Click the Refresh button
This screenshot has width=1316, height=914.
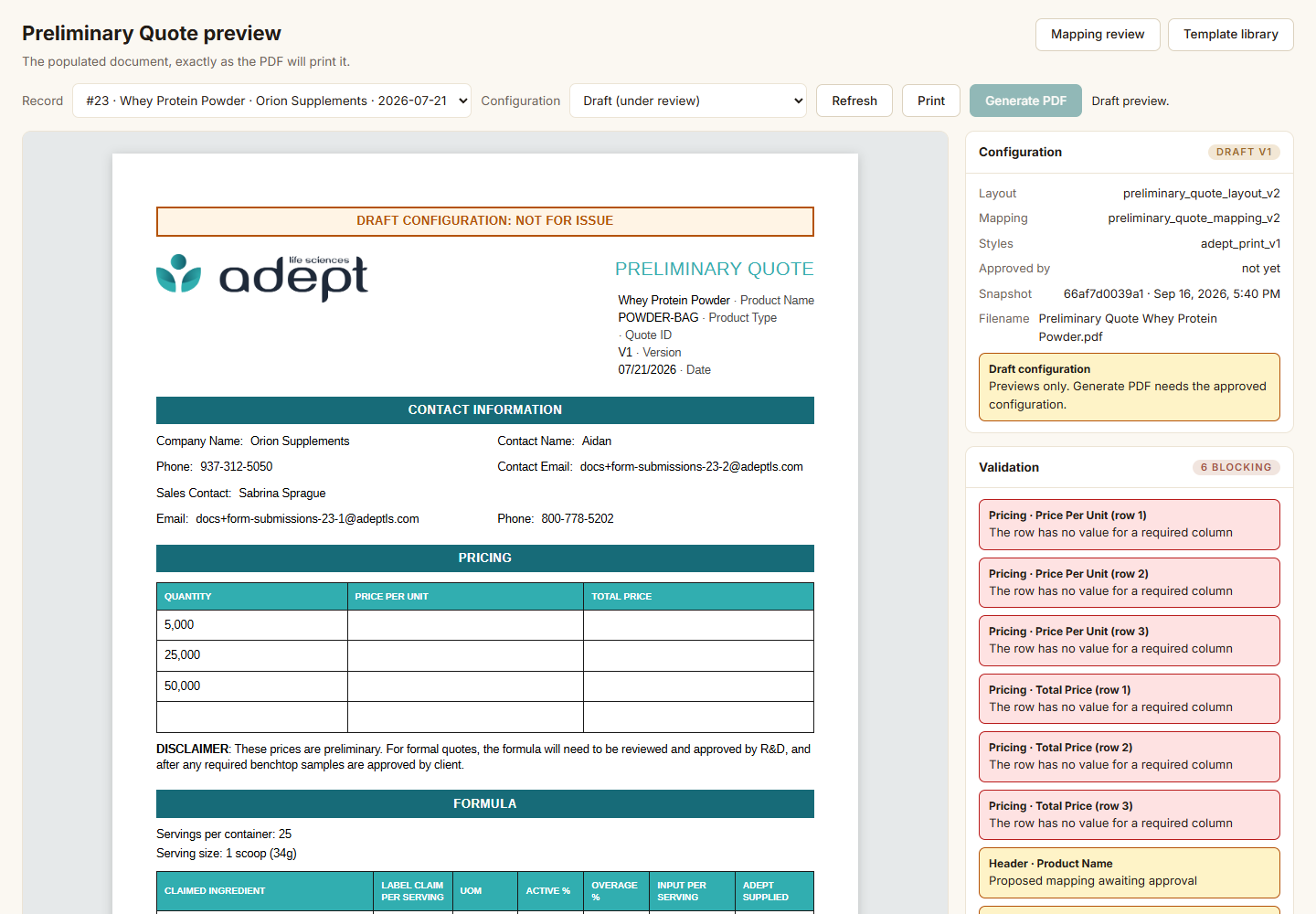pyautogui.click(x=854, y=101)
